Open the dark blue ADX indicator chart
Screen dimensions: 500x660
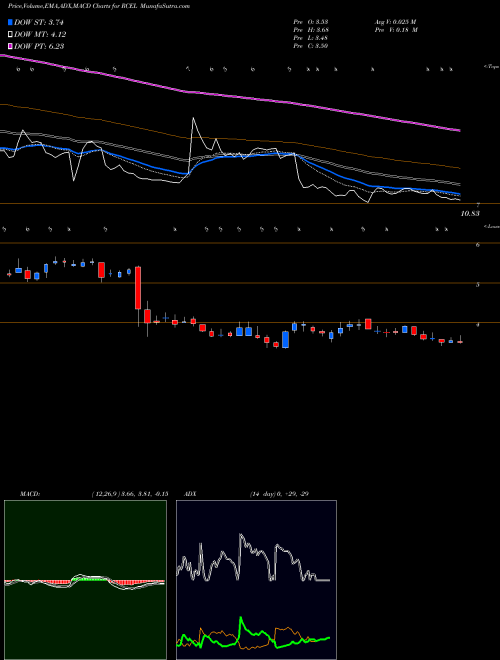[x=256, y=580]
